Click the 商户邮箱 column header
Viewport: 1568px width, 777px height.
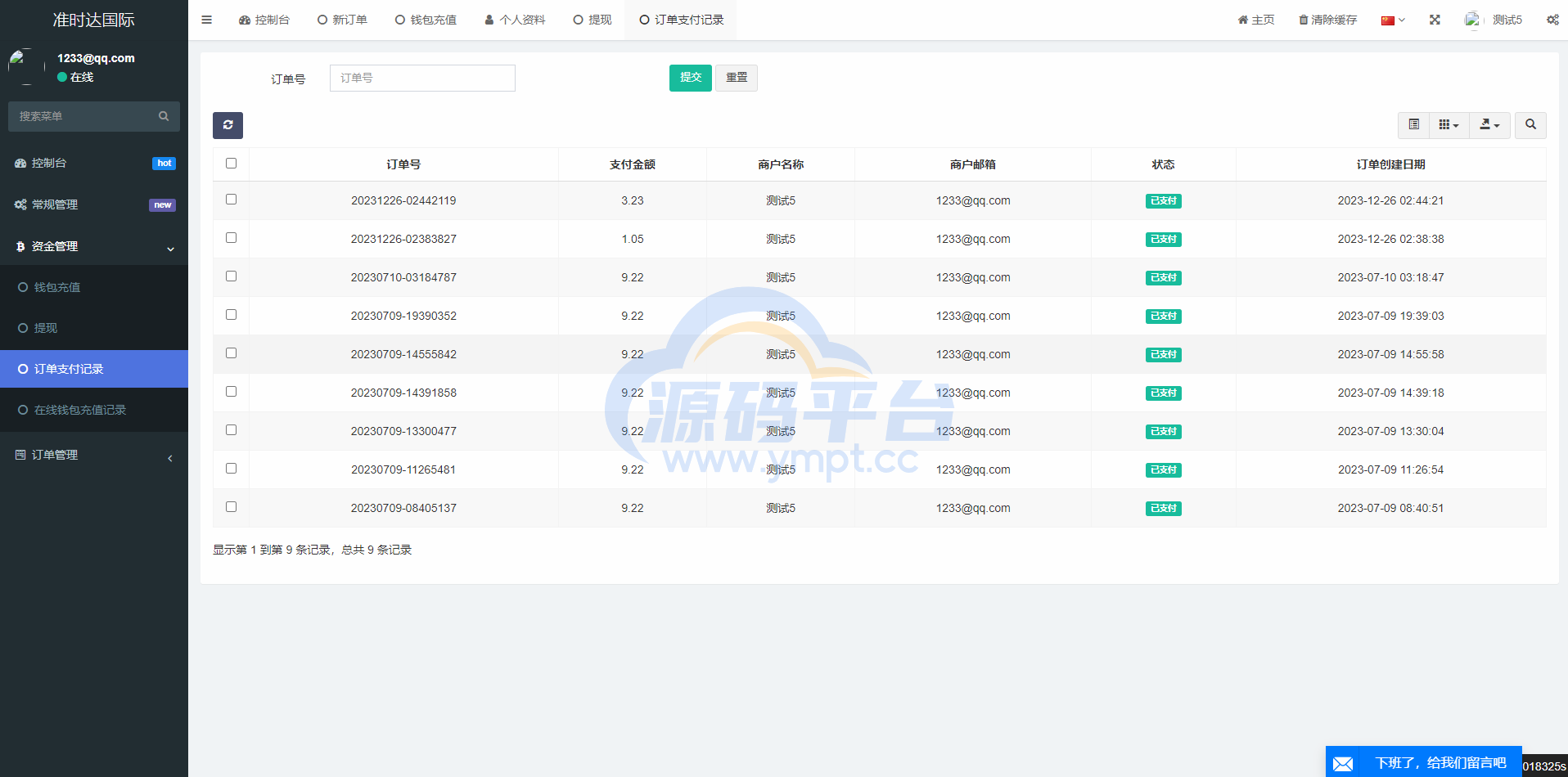click(x=973, y=164)
